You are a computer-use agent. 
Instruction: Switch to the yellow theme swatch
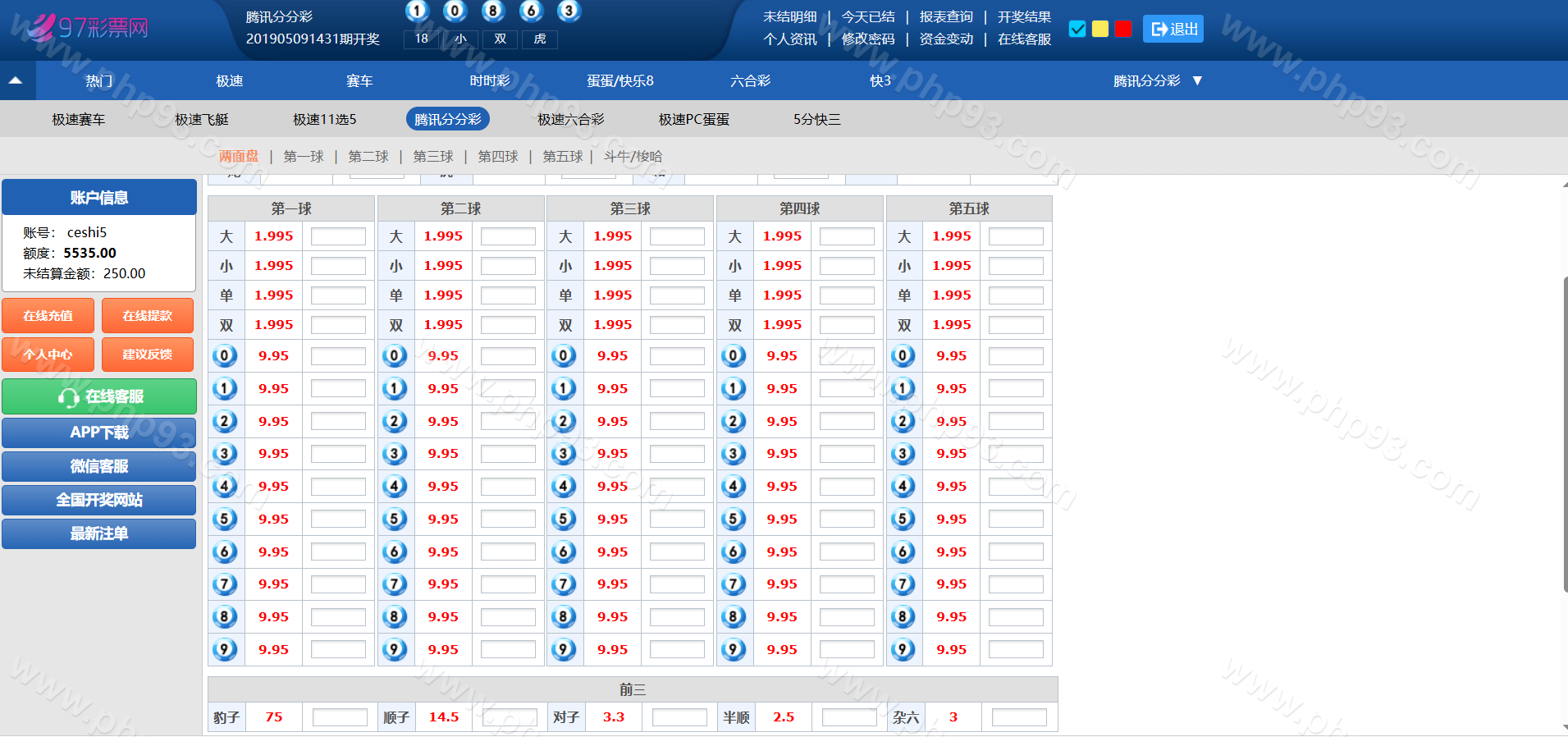click(x=1100, y=29)
